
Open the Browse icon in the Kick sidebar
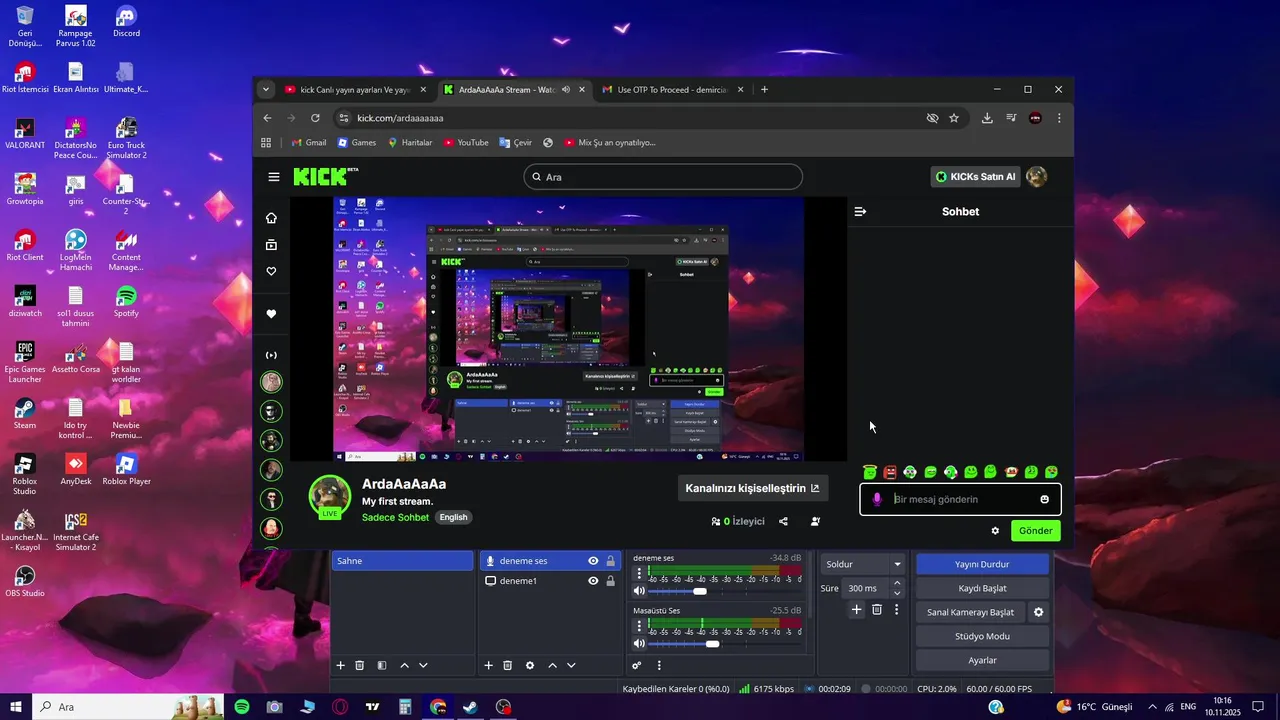tap(271, 245)
